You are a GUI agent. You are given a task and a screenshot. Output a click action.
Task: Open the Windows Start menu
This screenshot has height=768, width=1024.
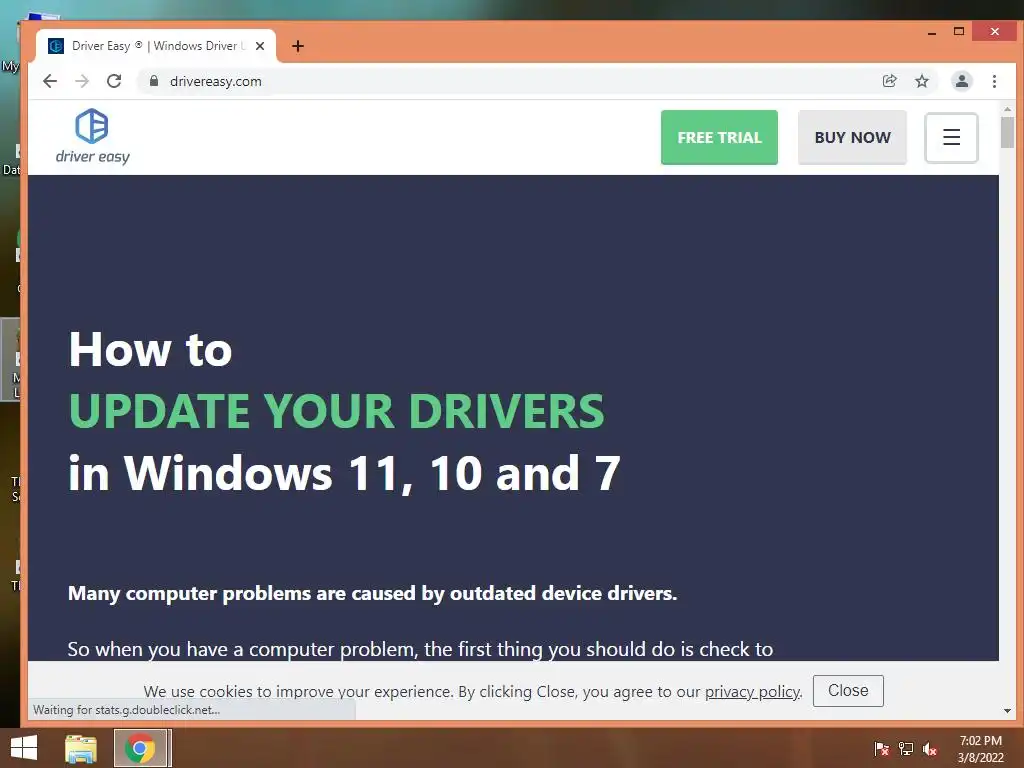click(x=24, y=748)
